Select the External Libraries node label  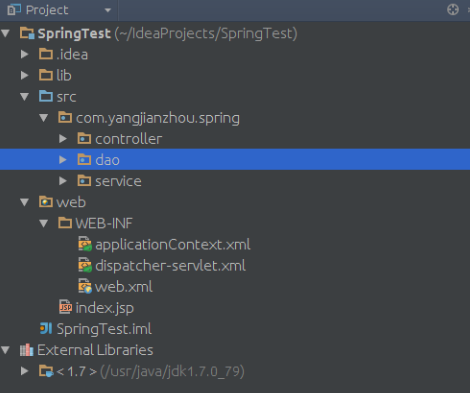coord(95,350)
